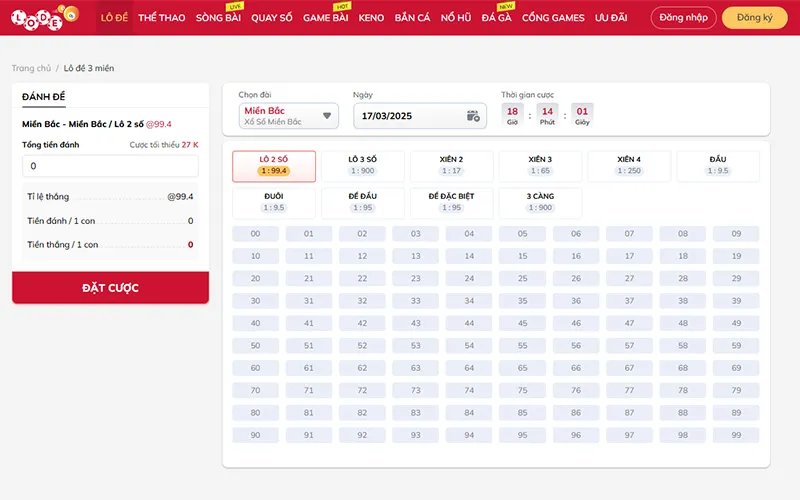Click the 18 Giờ countdown box

(x=512, y=115)
